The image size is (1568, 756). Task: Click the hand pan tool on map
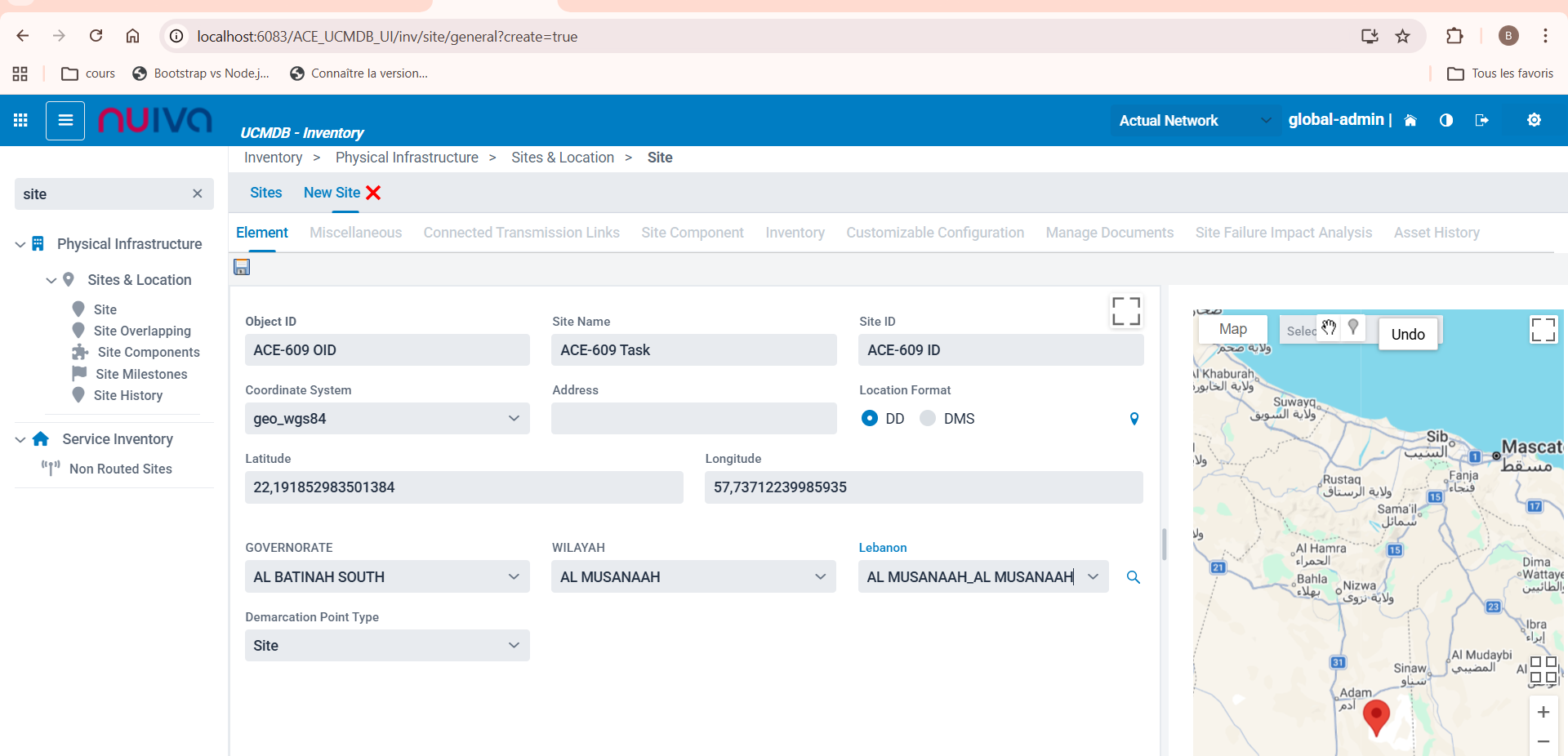pyautogui.click(x=1329, y=328)
